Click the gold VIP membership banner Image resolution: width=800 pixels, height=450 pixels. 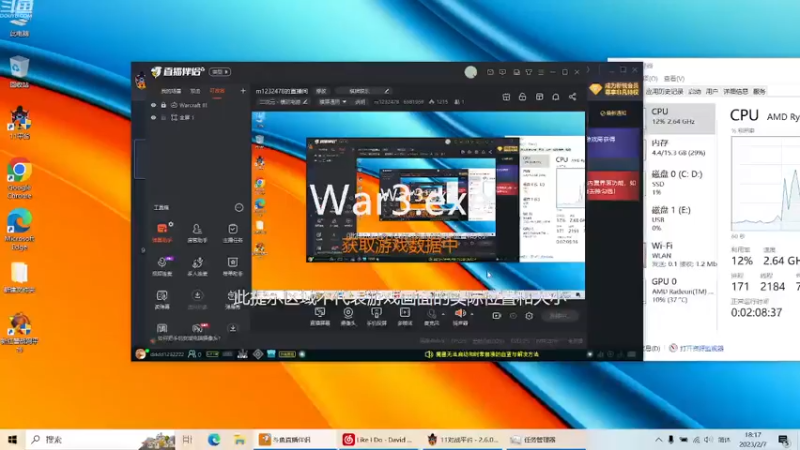614,89
